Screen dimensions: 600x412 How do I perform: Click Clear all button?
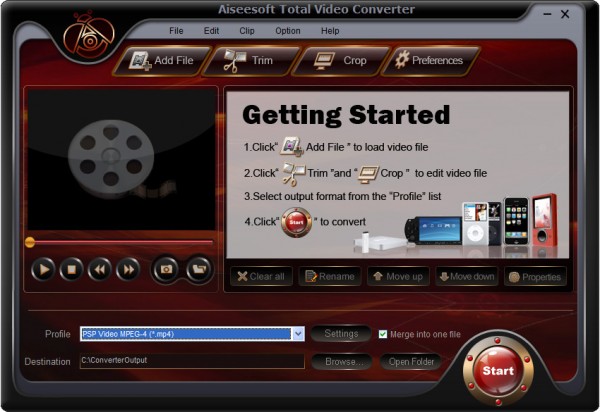click(261, 276)
